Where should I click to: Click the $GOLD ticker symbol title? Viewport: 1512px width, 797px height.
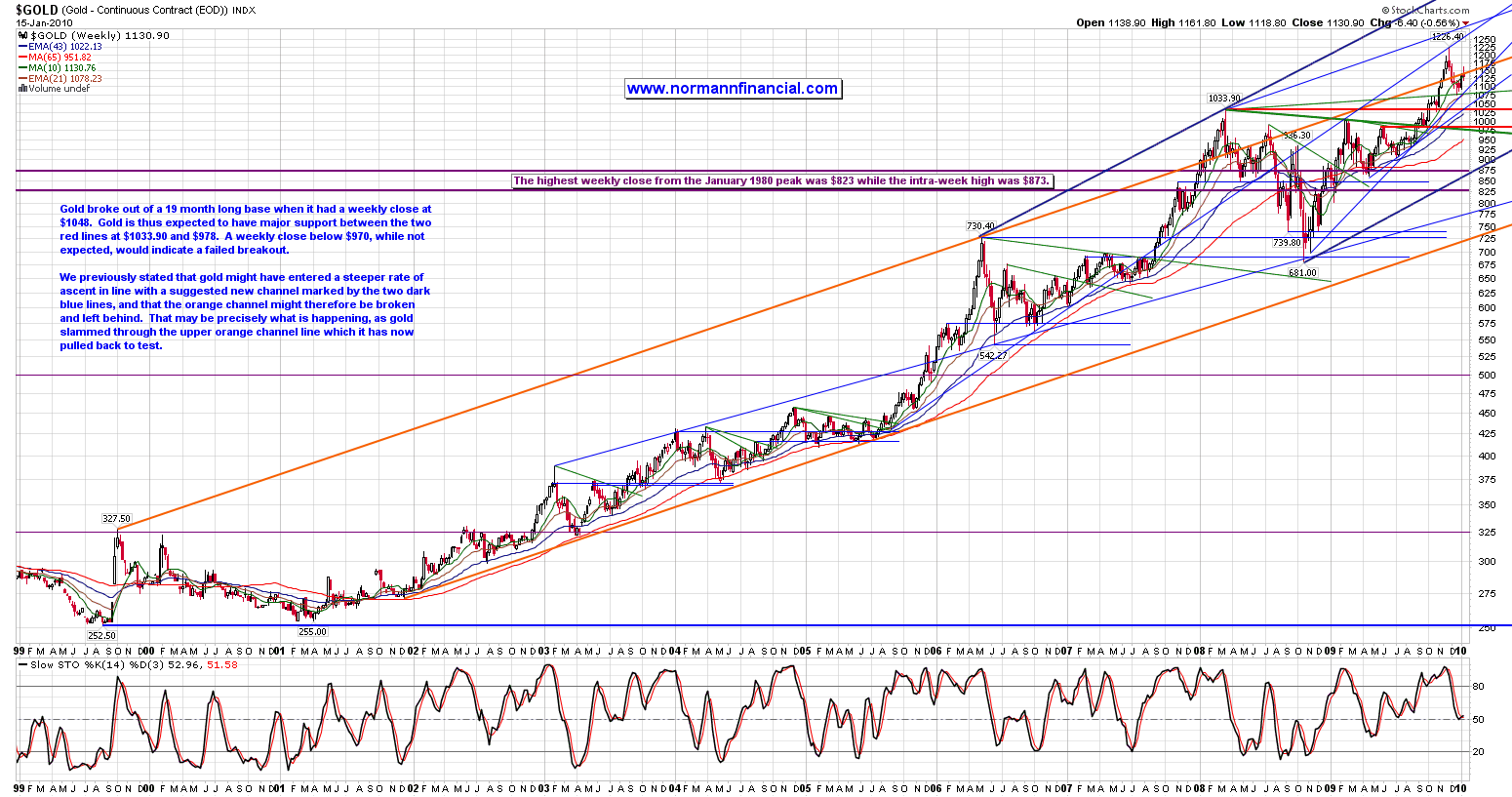click(35, 10)
